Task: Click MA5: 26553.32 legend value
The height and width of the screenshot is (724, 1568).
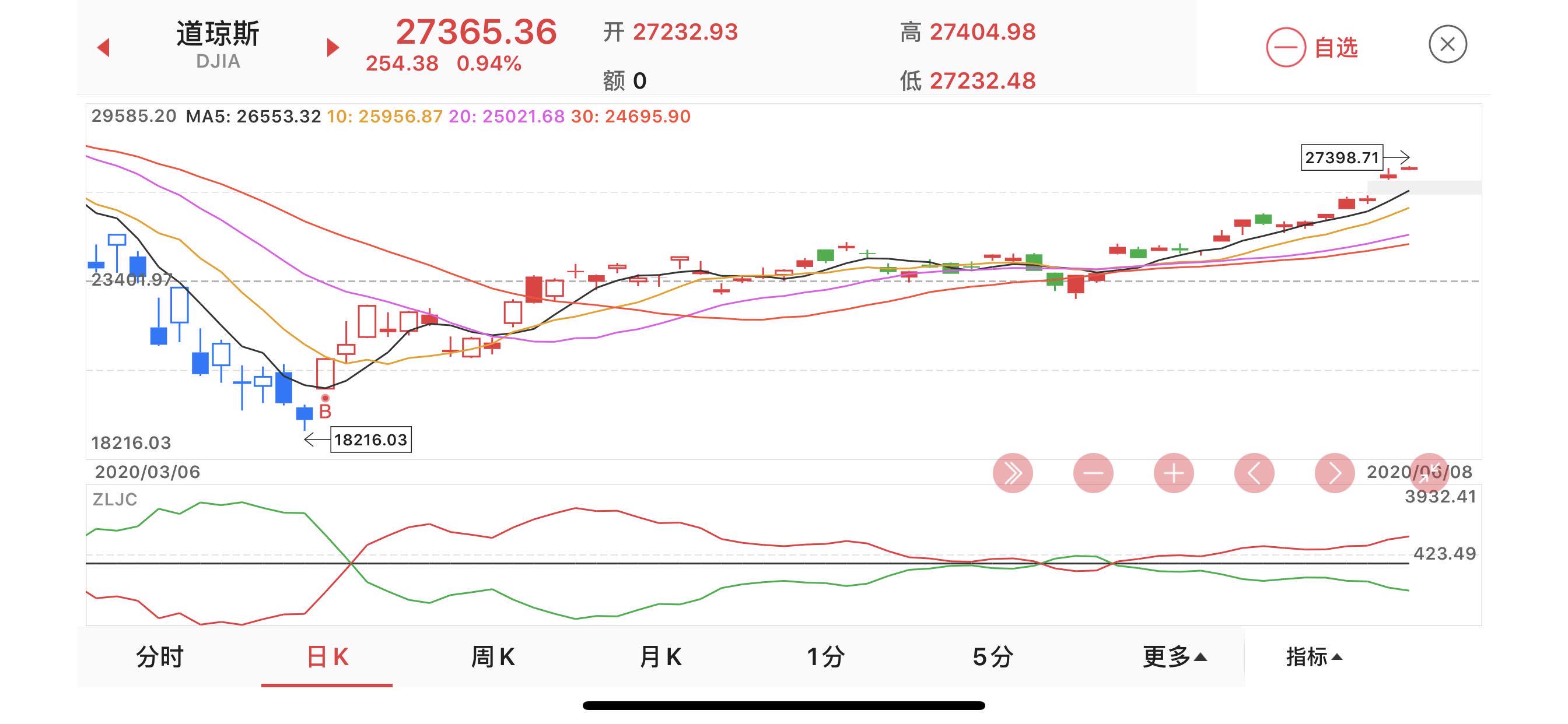Action: [x=253, y=116]
